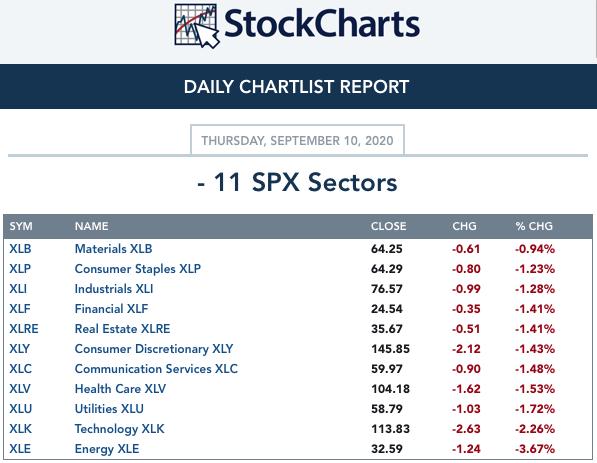Open the 11 SPX Sectors heading
This screenshot has width=597, height=463.
coord(298,182)
